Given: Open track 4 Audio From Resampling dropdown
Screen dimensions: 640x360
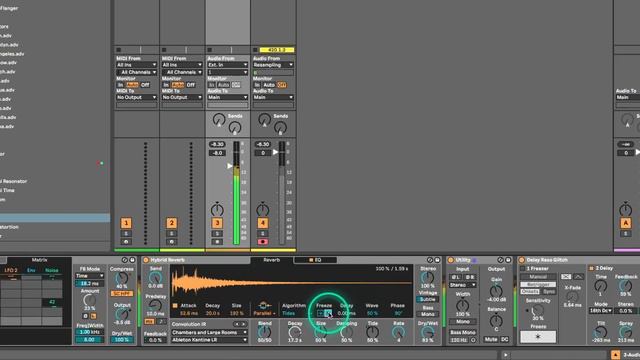Looking at the screenshot, I should click(x=273, y=65).
